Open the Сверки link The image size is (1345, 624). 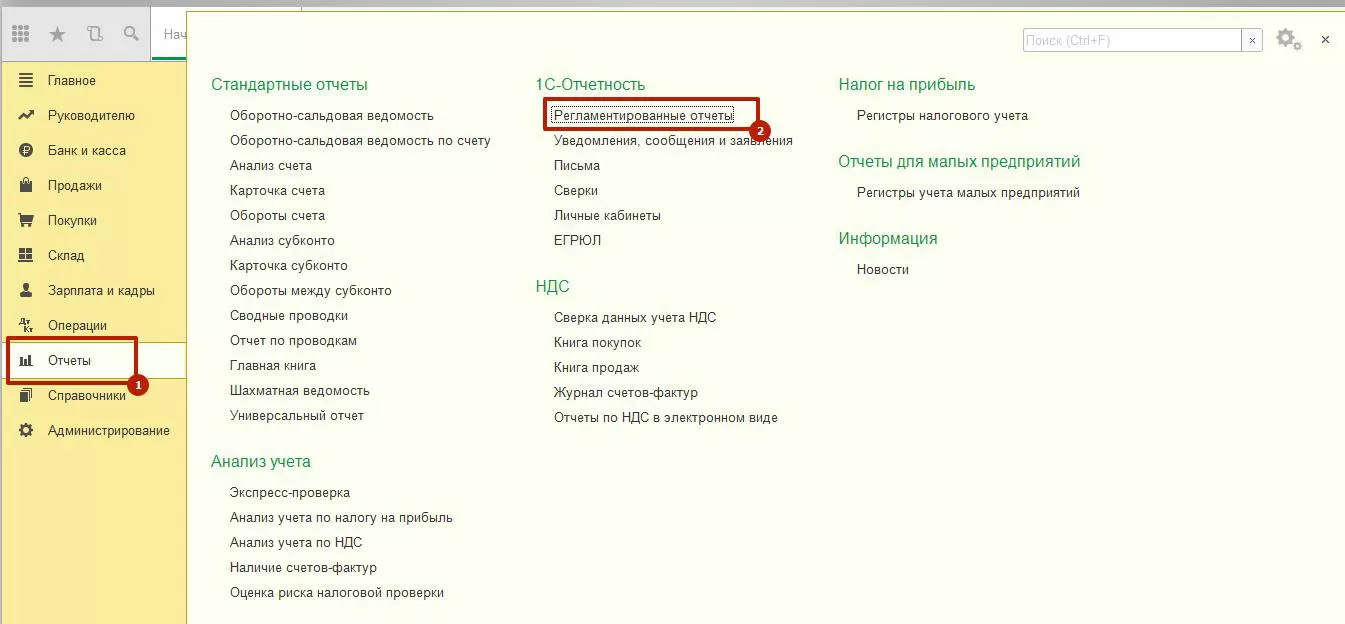point(576,190)
